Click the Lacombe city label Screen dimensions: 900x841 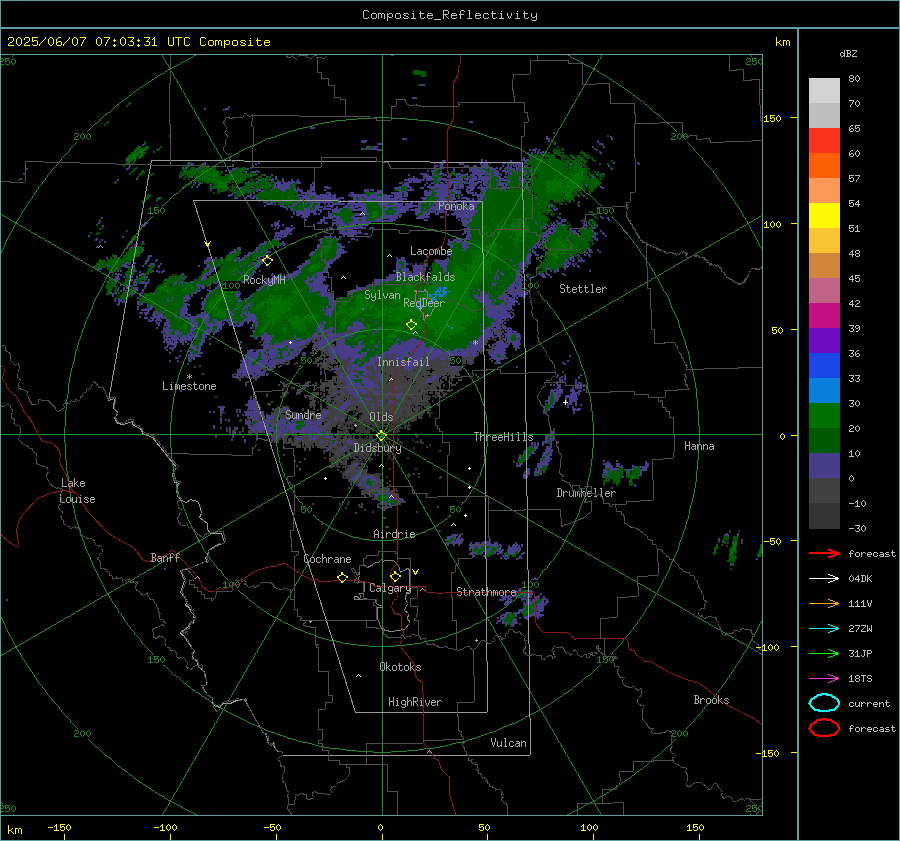coord(431,251)
